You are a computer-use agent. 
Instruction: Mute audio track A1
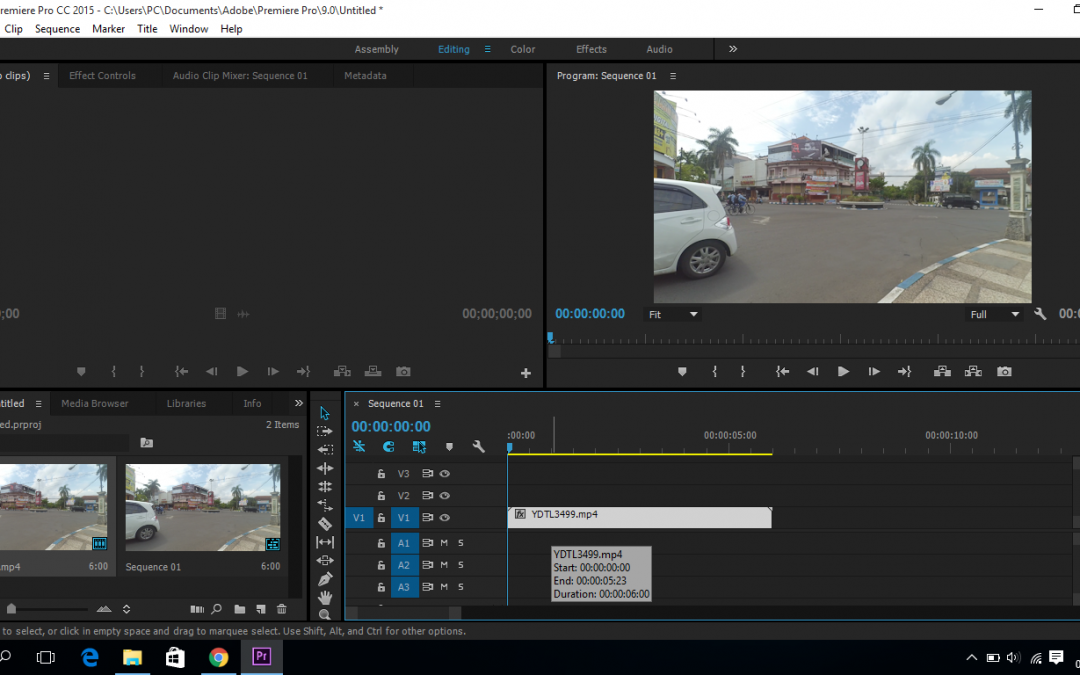click(444, 543)
